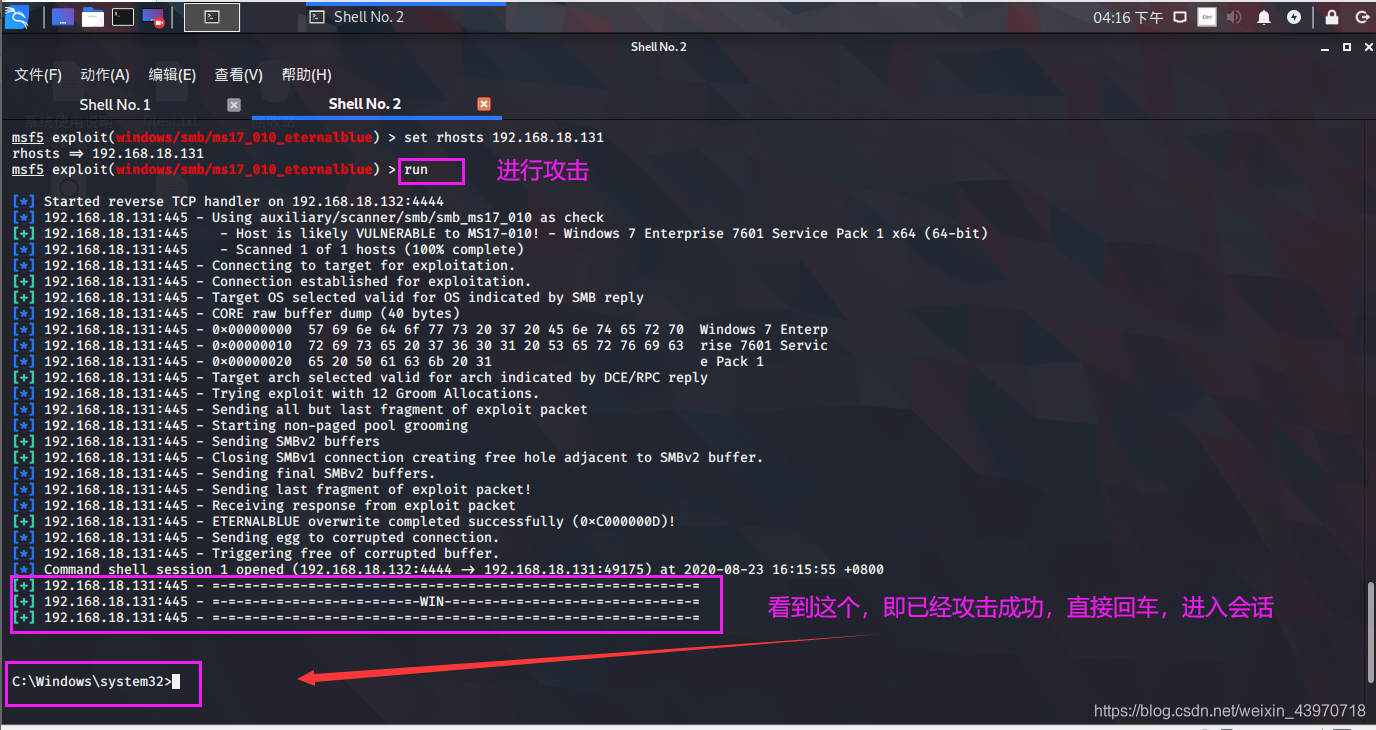The height and width of the screenshot is (730, 1376).
Task: Open the display tray icon
Action: click(1180, 17)
